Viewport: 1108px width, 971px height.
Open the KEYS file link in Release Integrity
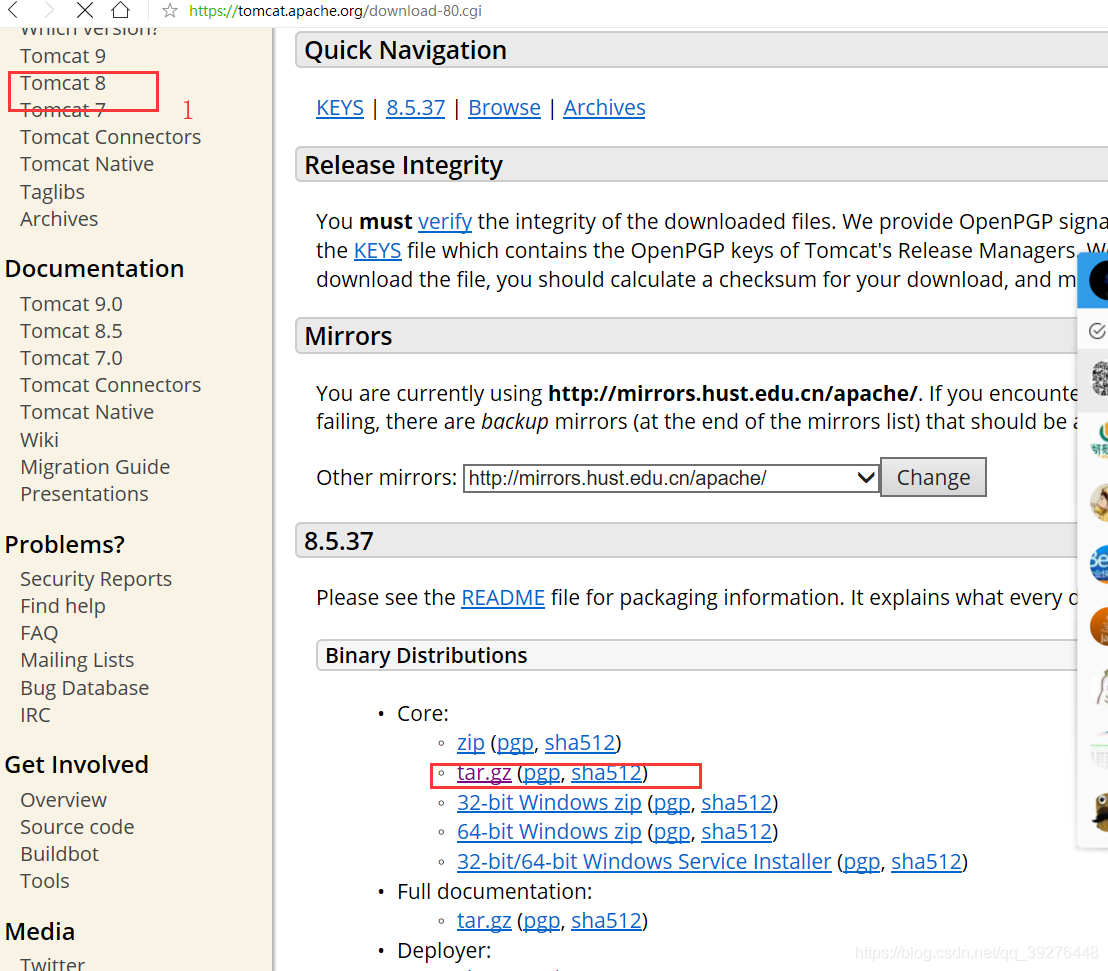(377, 251)
